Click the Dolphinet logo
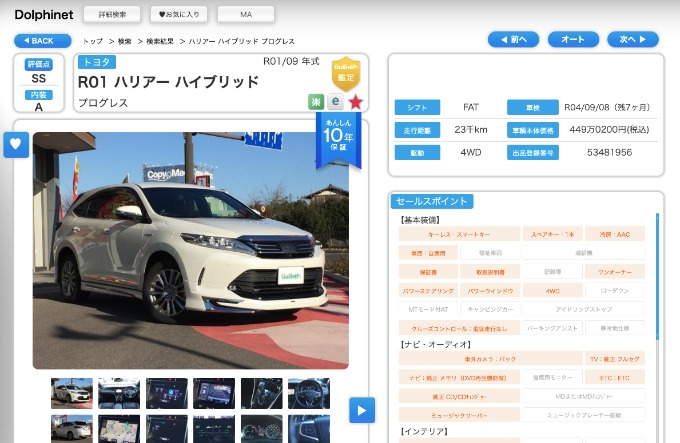This screenshot has height=443, width=680. tap(44, 15)
